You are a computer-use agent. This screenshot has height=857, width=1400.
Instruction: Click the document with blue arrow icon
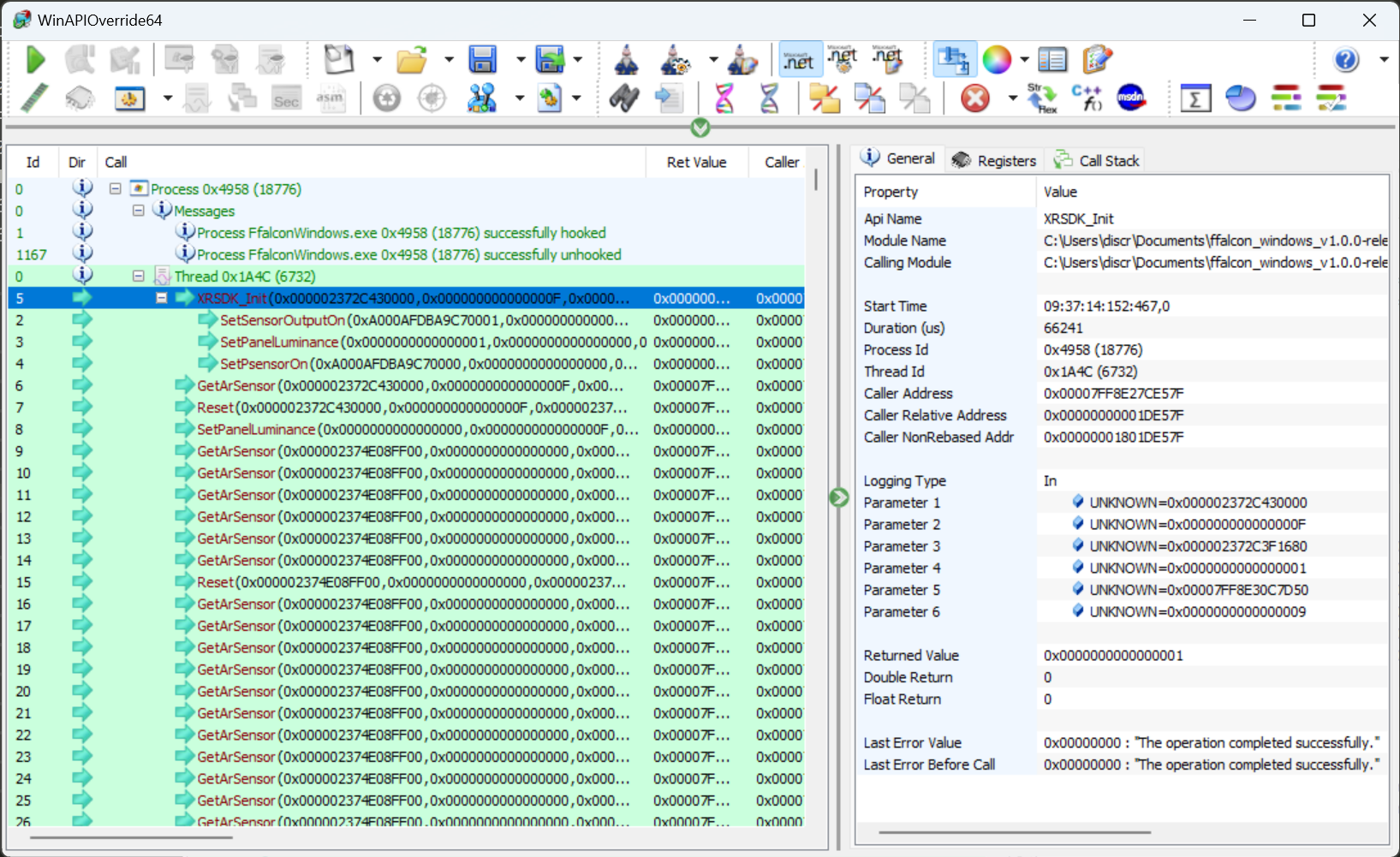(670, 98)
